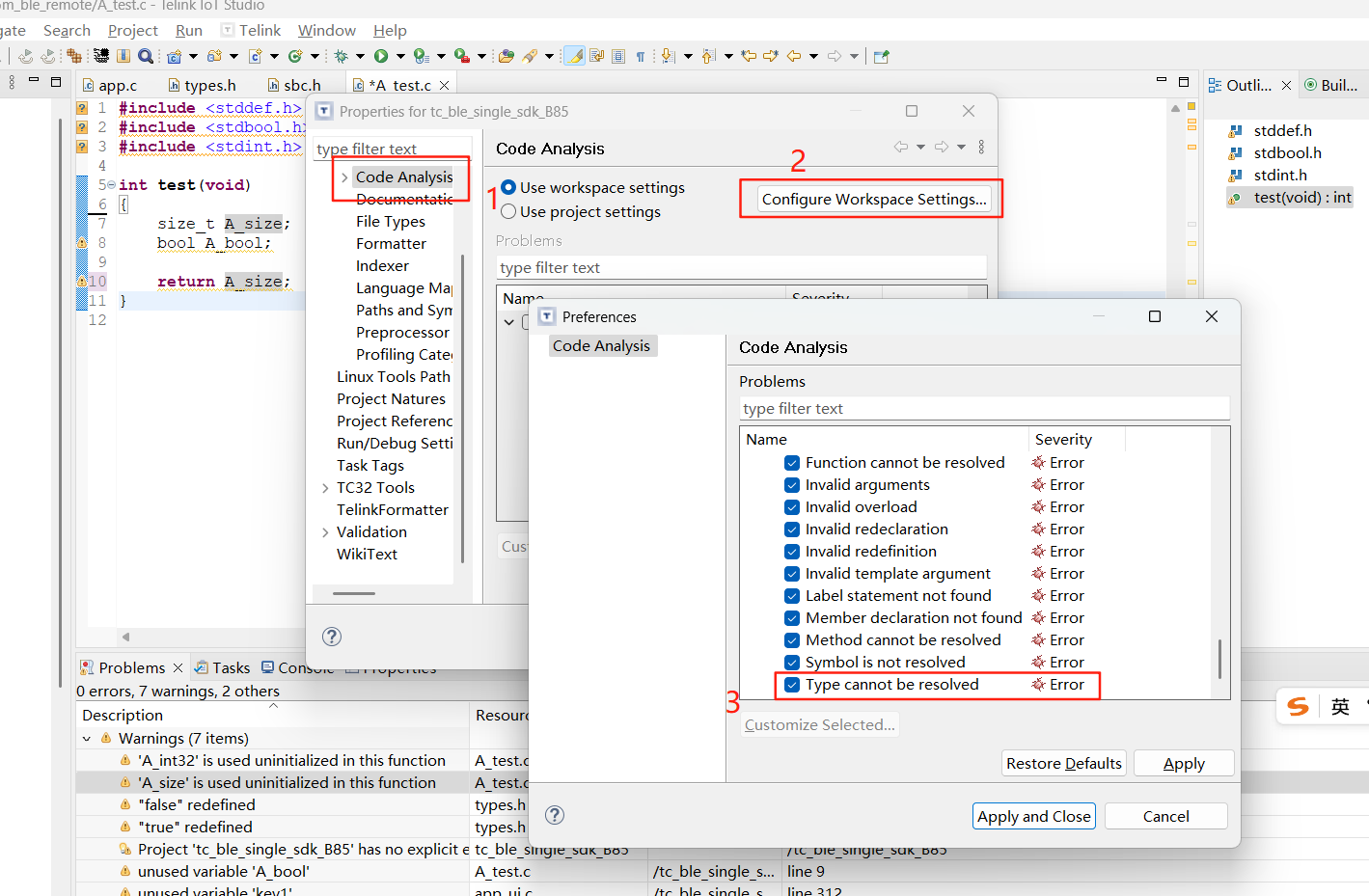The height and width of the screenshot is (896, 1369).
Task: Open the Search menu
Action: point(67,30)
